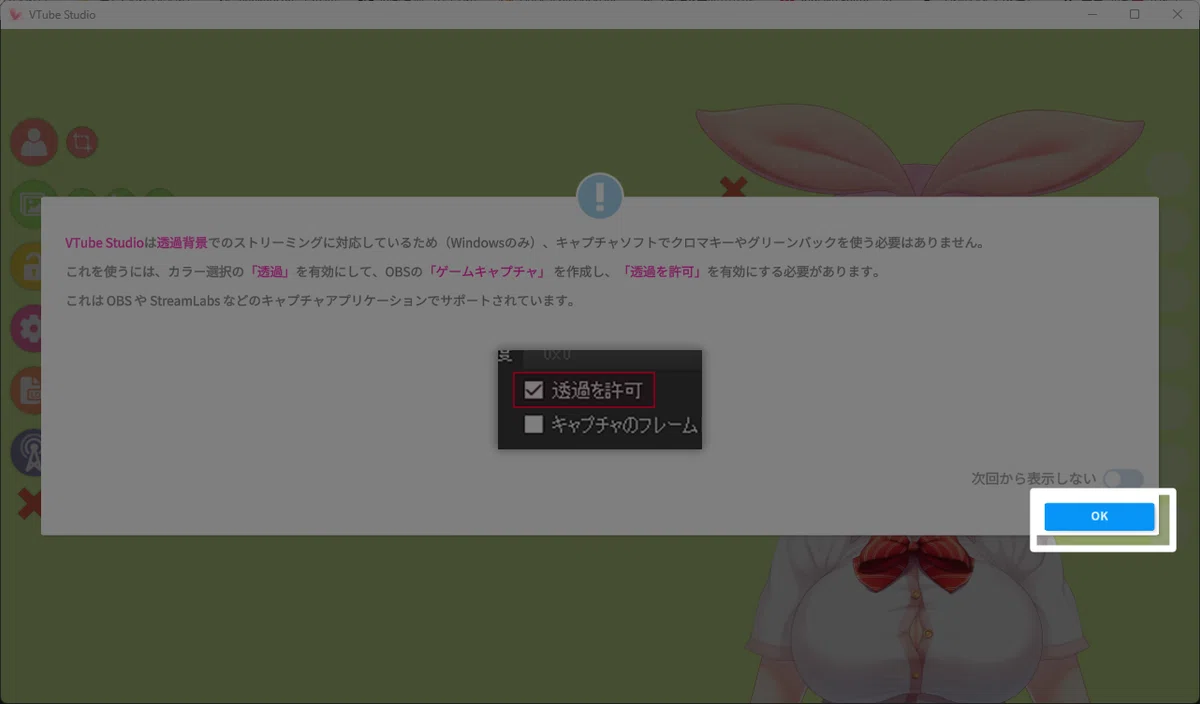Screen dimensions: 1200x704
Task: Open settings via the pink gear icon
Action: [x=26, y=328]
